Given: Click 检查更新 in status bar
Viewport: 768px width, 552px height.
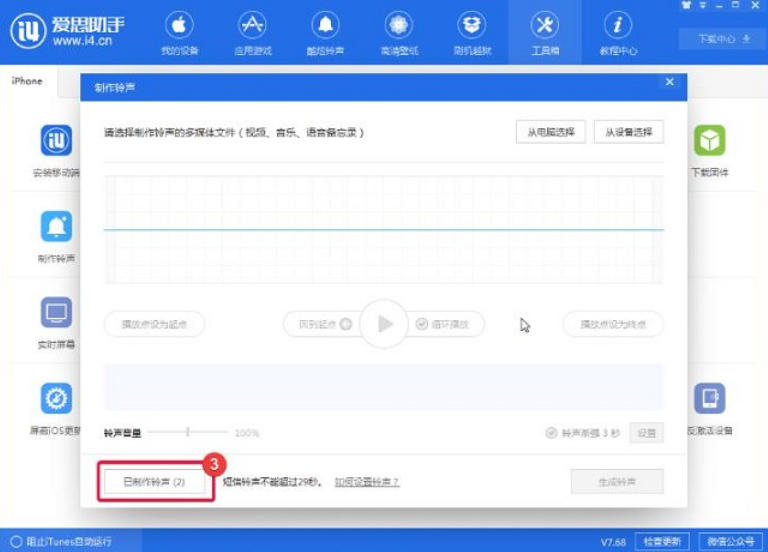Looking at the screenshot, I should [x=662, y=541].
